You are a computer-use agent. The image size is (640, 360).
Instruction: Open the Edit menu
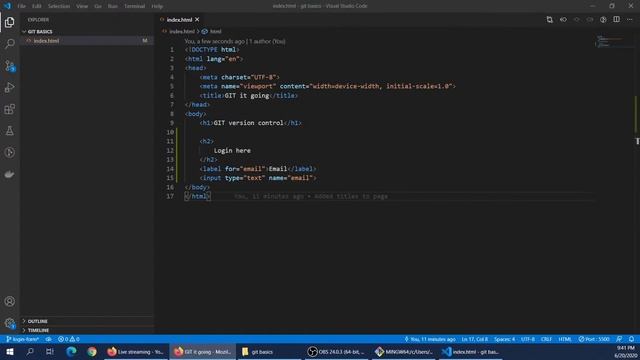click(37, 6)
